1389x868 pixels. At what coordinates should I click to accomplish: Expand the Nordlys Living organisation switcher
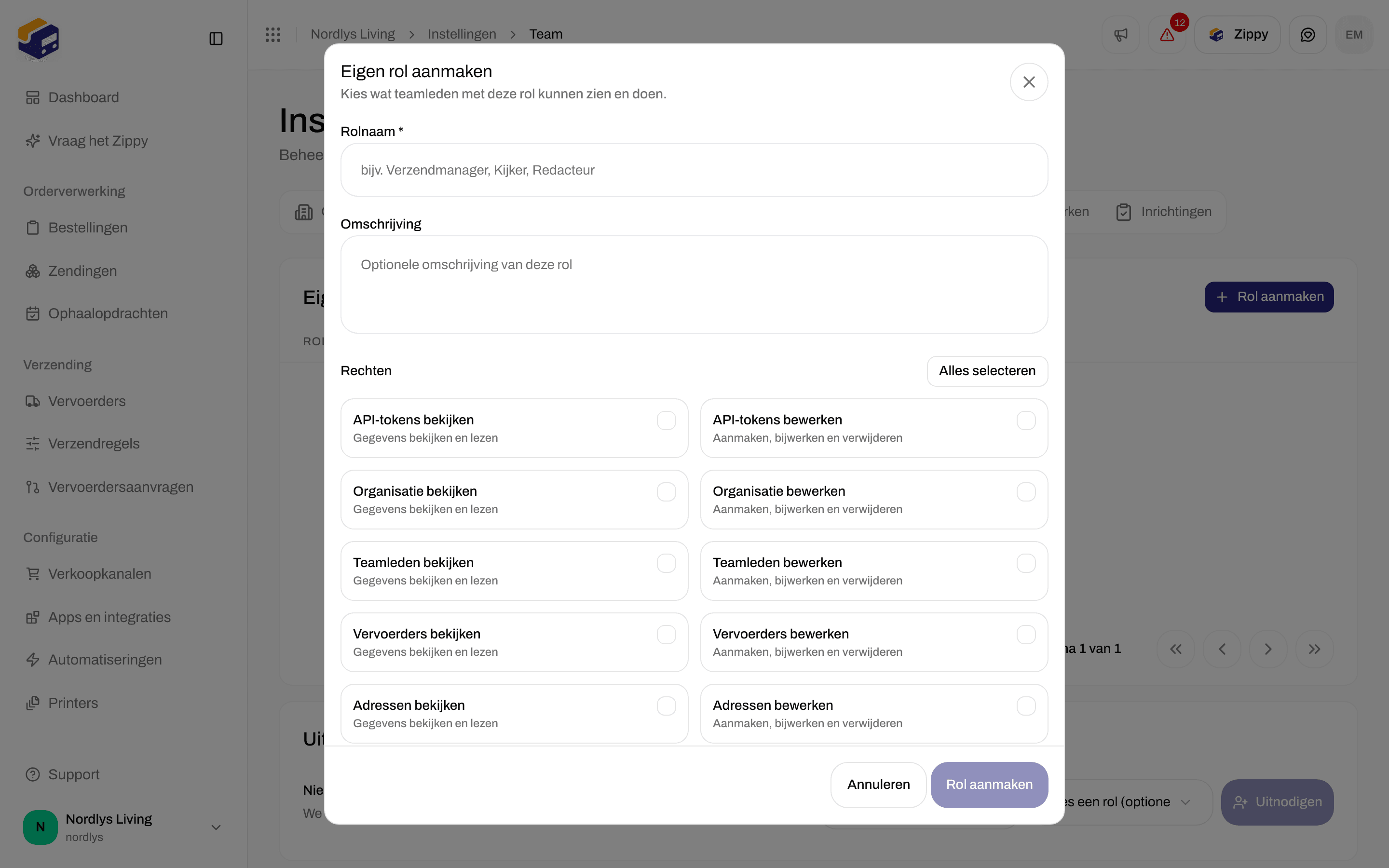click(x=123, y=827)
